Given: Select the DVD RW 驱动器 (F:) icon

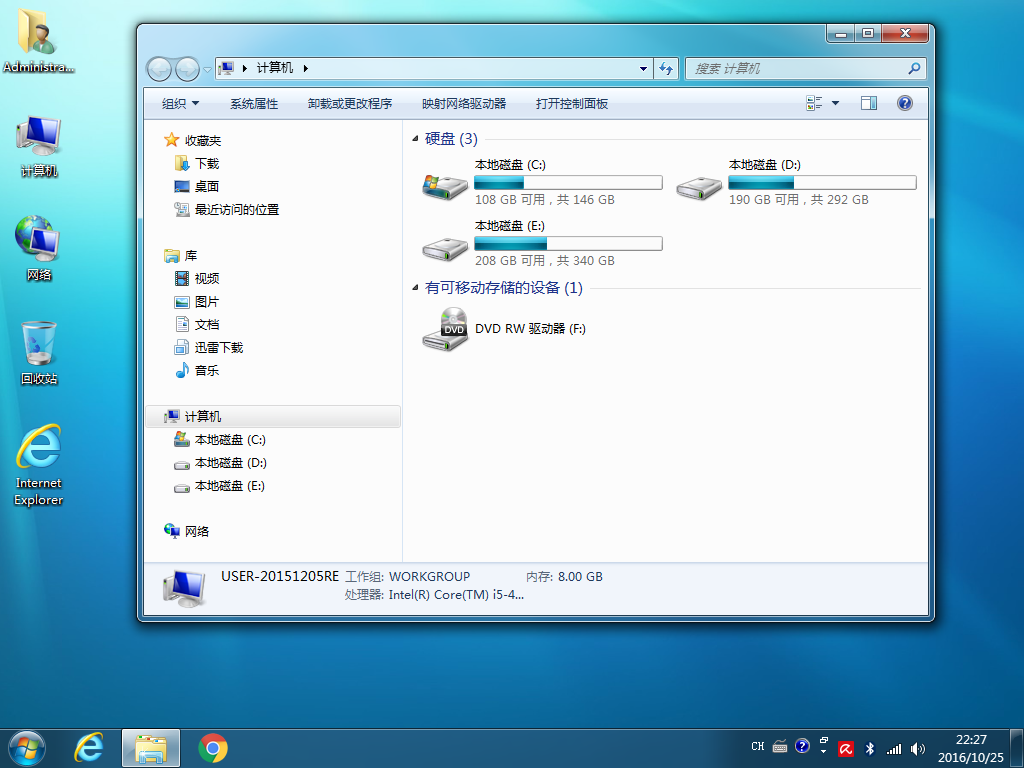Looking at the screenshot, I should point(445,328).
